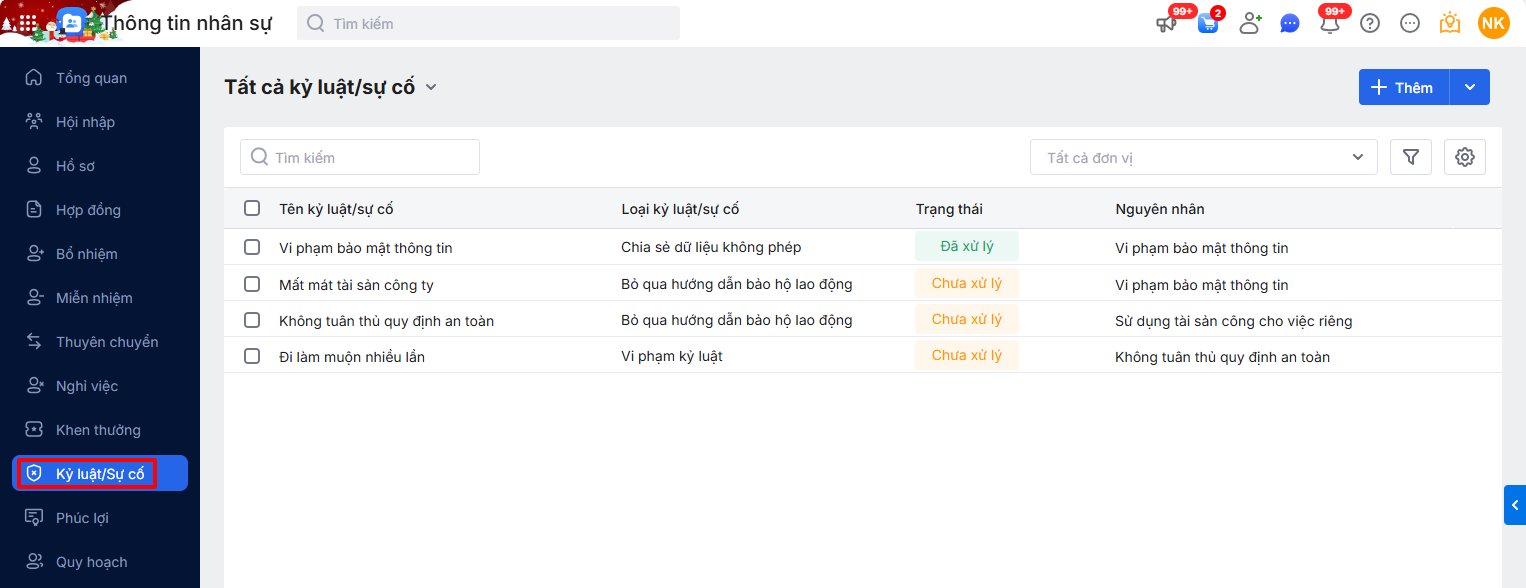Open the arrow dropdown beside Thêm
This screenshot has width=1526, height=588.
tap(1470, 87)
